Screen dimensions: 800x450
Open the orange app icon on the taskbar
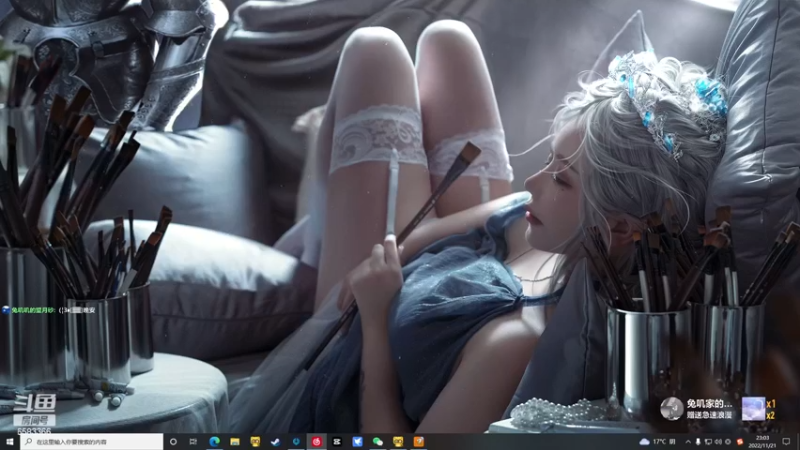pyautogui.click(x=418, y=442)
